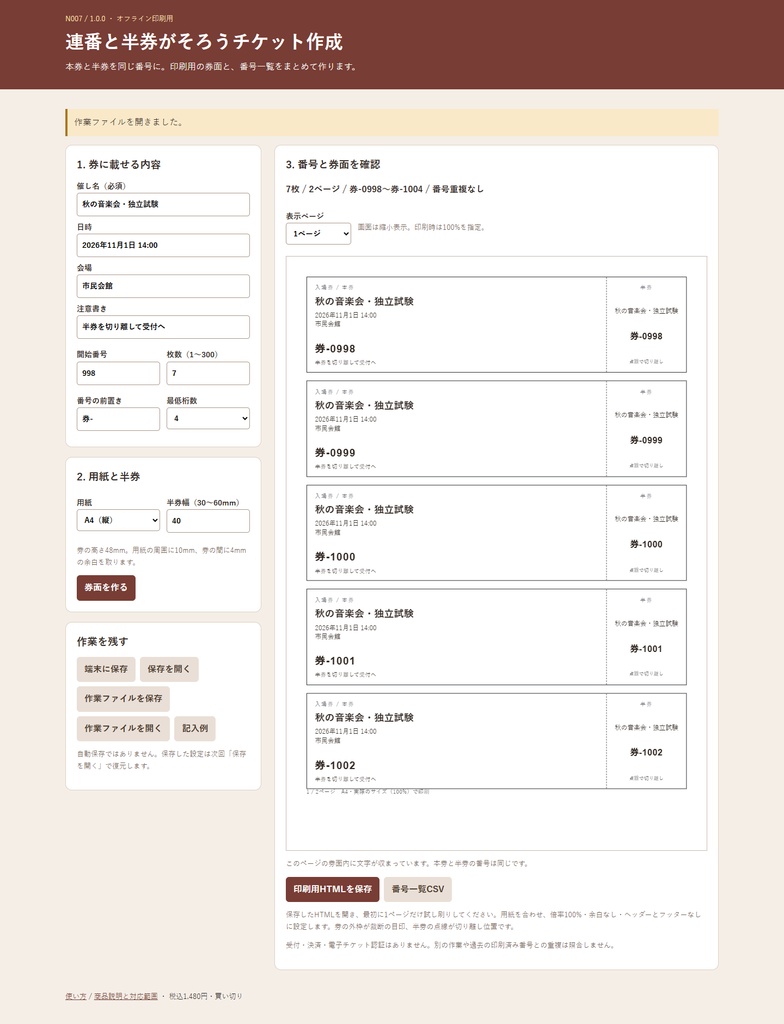Click the 端末に保存 button
The width and height of the screenshot is (784, 1024).
106,669
